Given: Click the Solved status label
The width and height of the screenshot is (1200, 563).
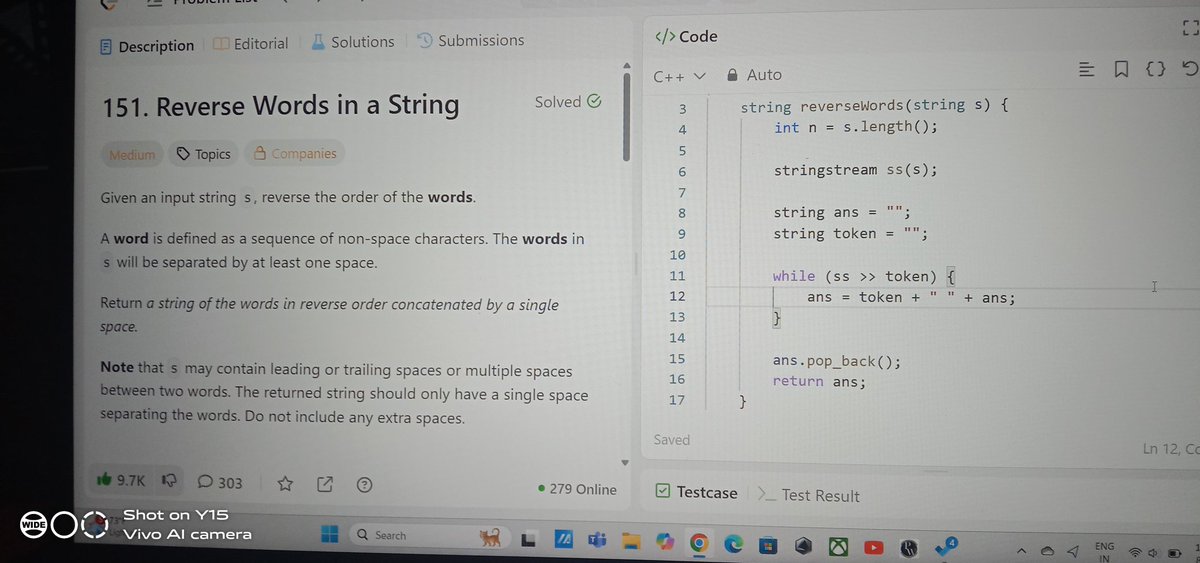Looking at the screenshot, I should (x=568, y=102).
